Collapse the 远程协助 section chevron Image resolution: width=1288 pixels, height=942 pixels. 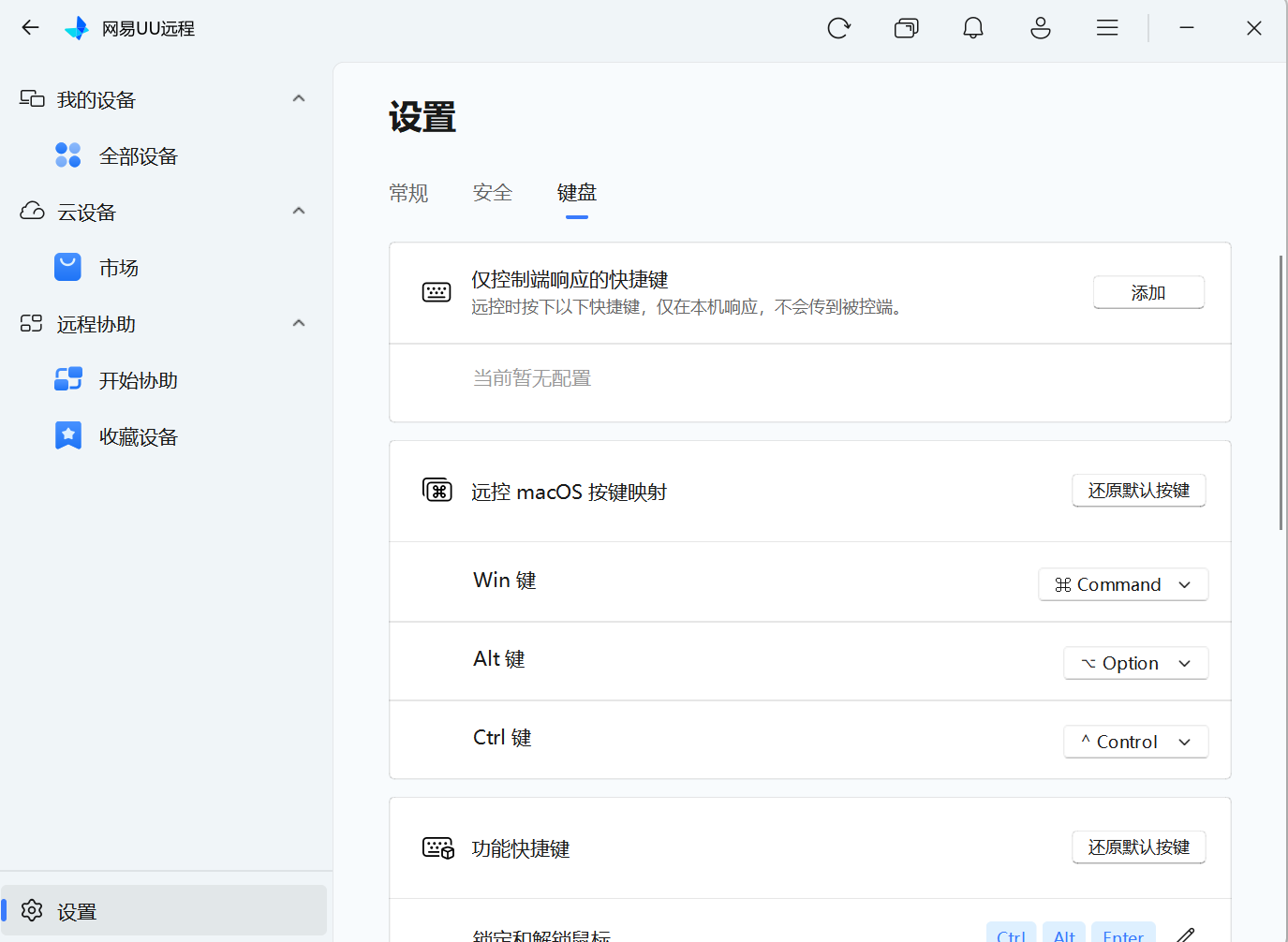299,323
